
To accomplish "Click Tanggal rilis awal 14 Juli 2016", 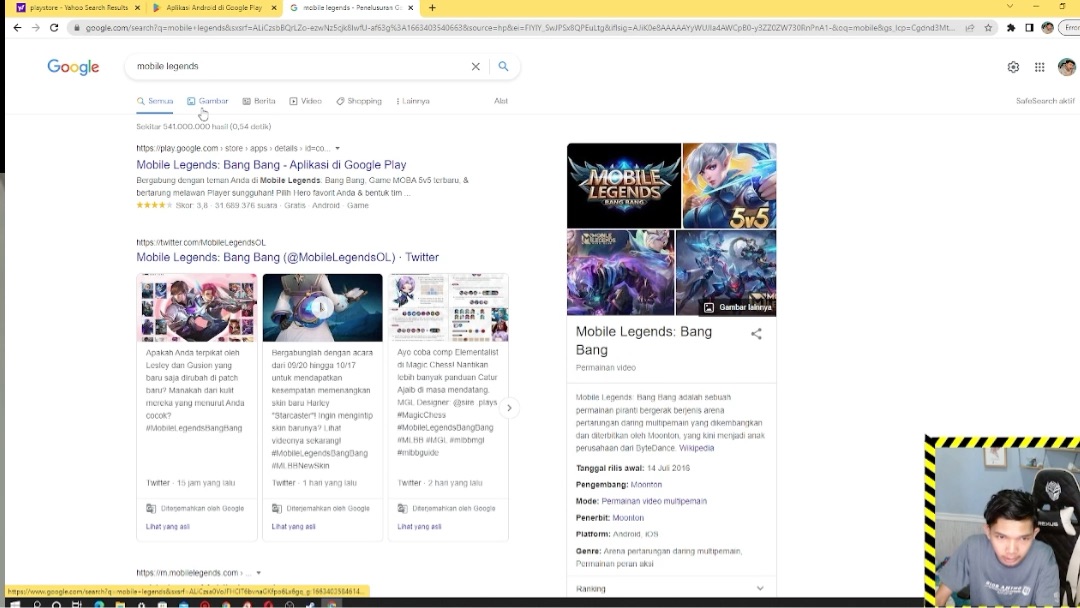I will (633, 468).
